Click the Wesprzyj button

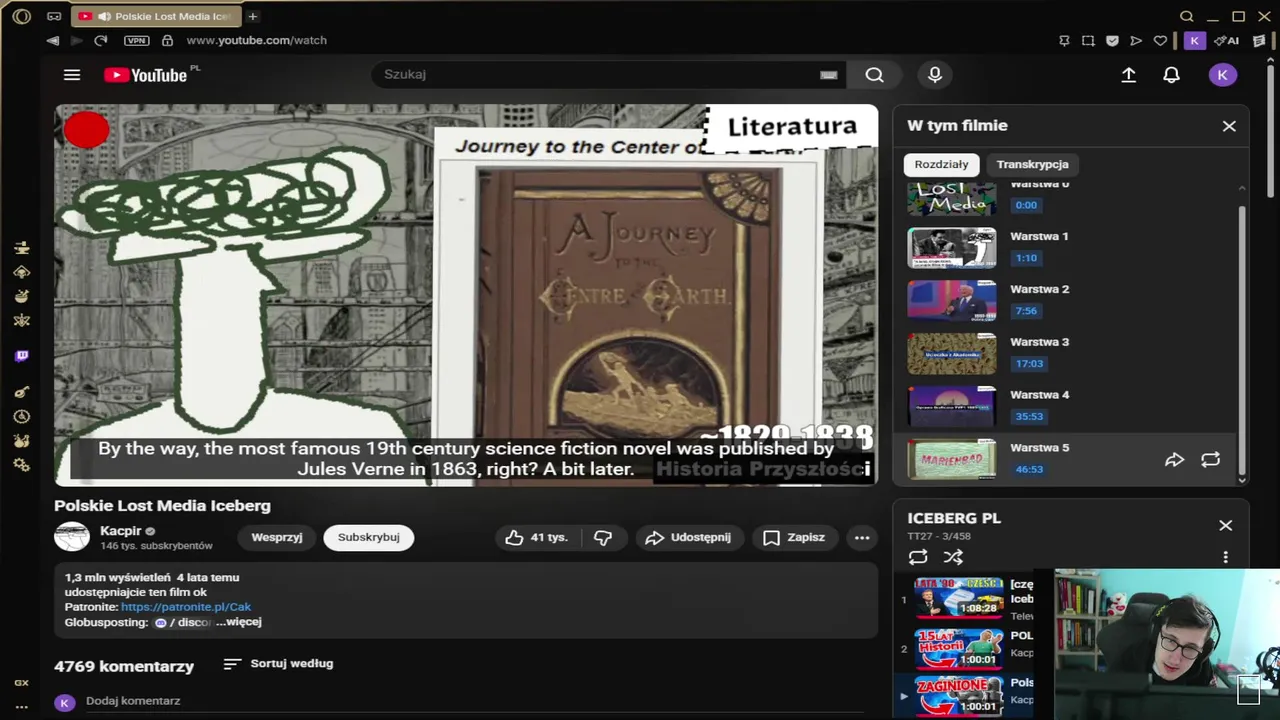pyautogui.click(x=277, y=537)
